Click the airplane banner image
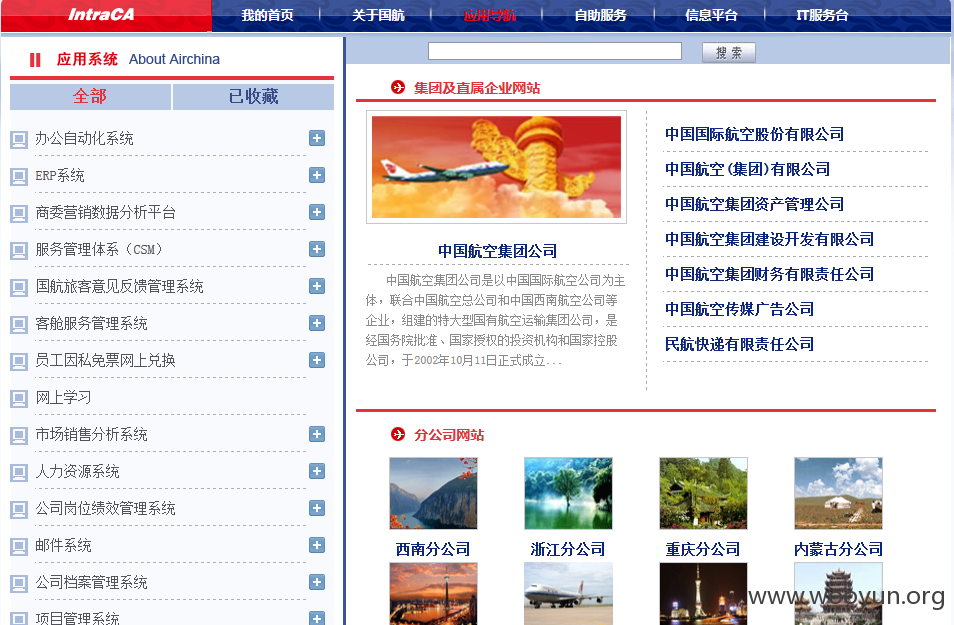Viewport: 954px width, 625px height. [496, 167]
